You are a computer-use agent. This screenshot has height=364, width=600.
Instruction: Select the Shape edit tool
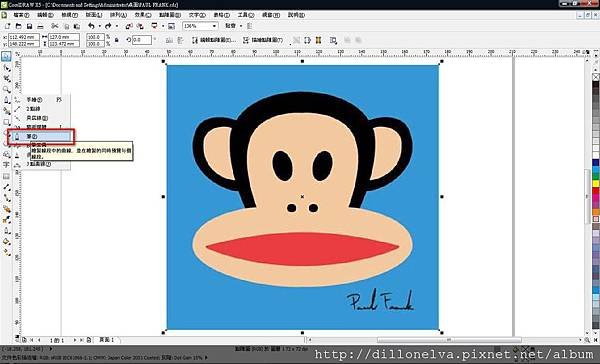pyautogui.click(x=6, y=68)
